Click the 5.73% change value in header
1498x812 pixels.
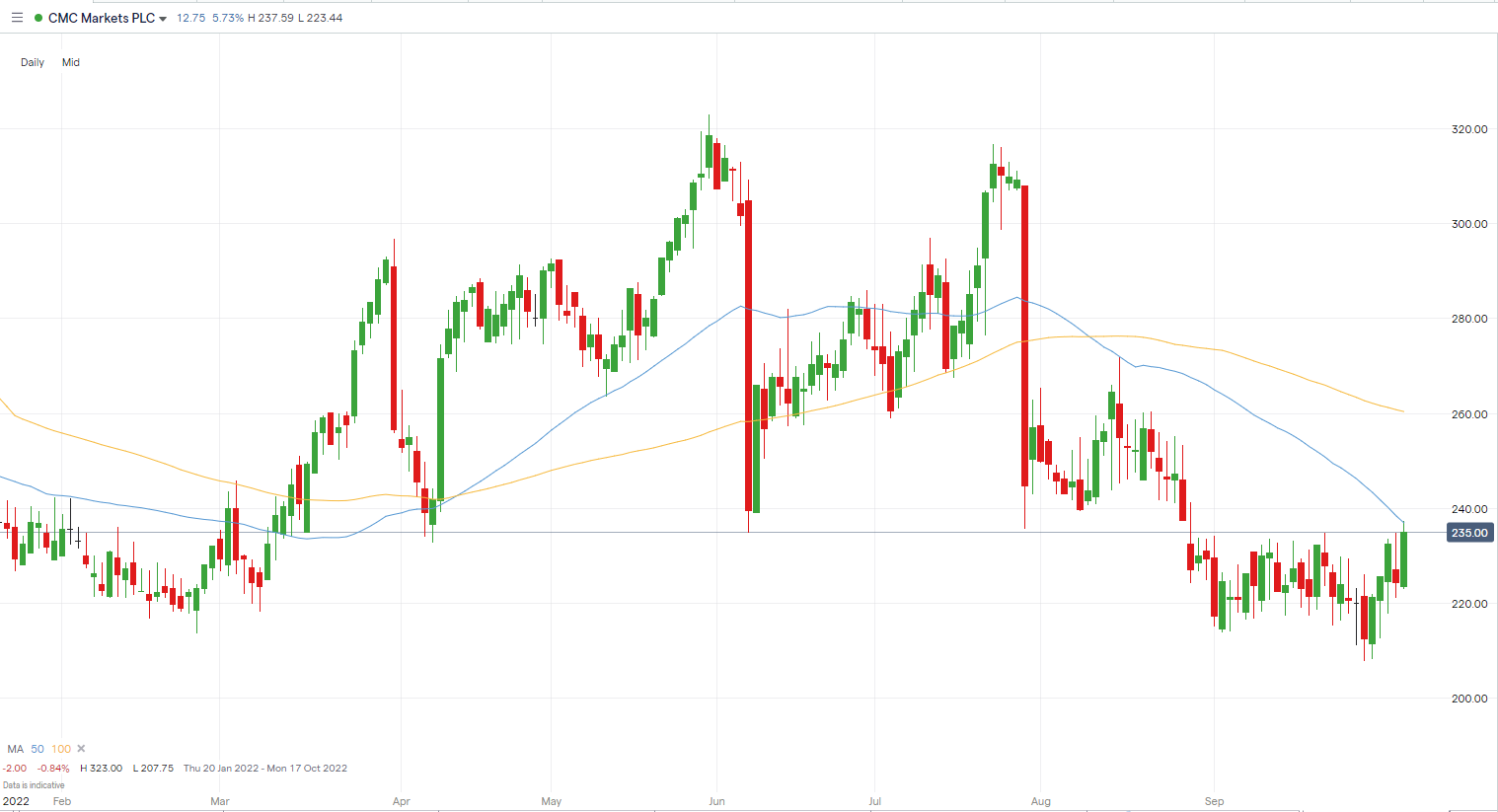pos(227,17)
